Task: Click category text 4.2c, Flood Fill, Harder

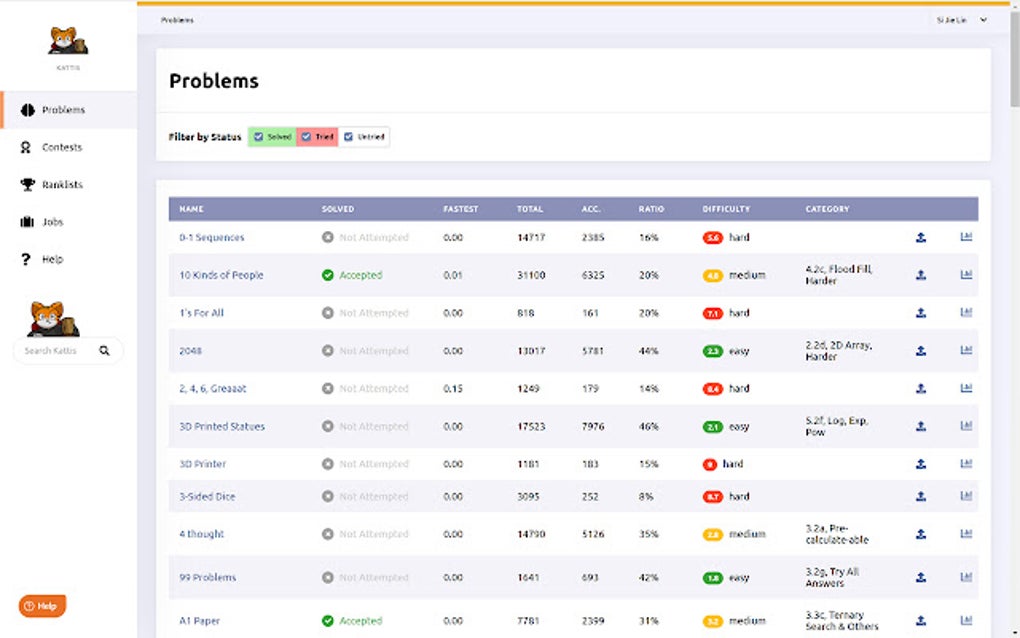Action: coord(839,274)
